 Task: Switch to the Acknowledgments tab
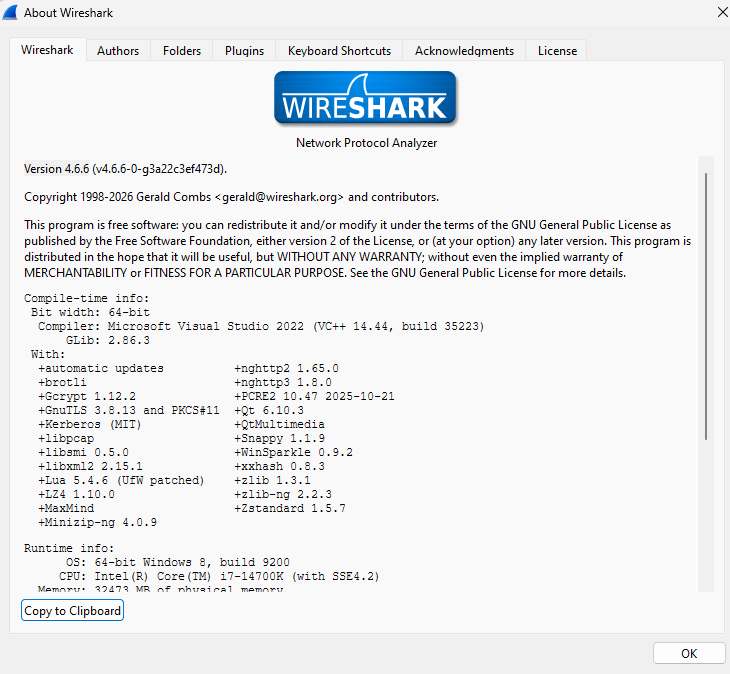click(464, 50)
